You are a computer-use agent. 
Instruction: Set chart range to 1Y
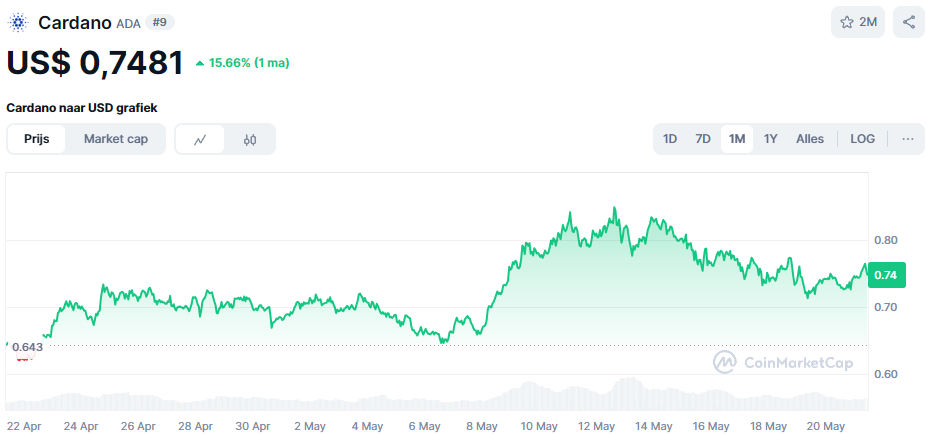[x=770, y=139]
